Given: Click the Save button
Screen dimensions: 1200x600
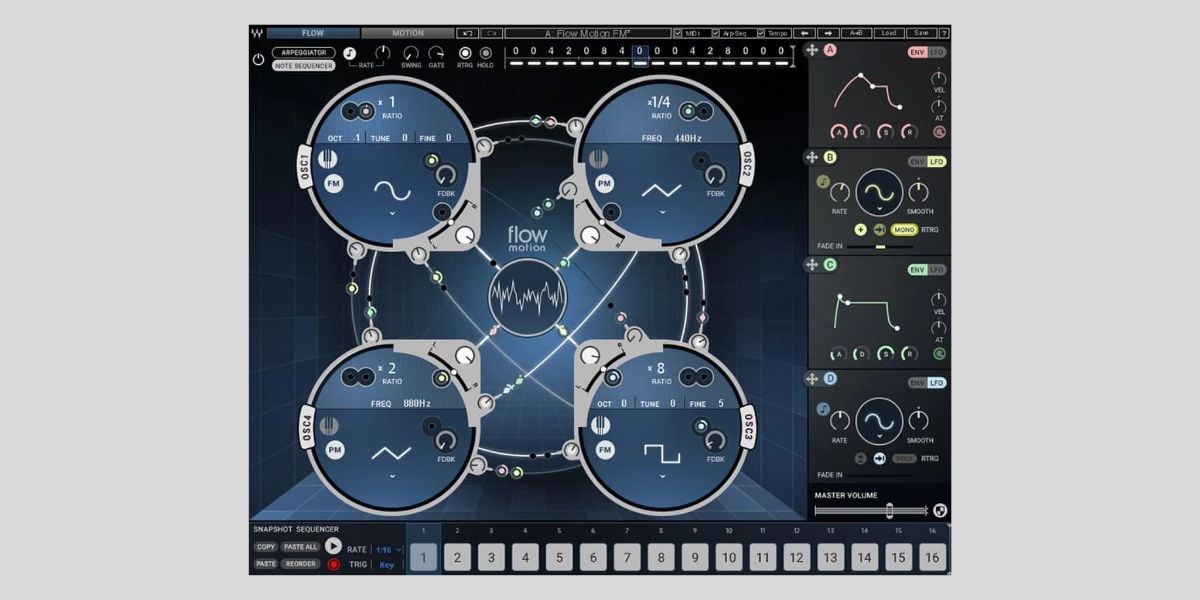Looking at the screenshot, I should 921,33.
